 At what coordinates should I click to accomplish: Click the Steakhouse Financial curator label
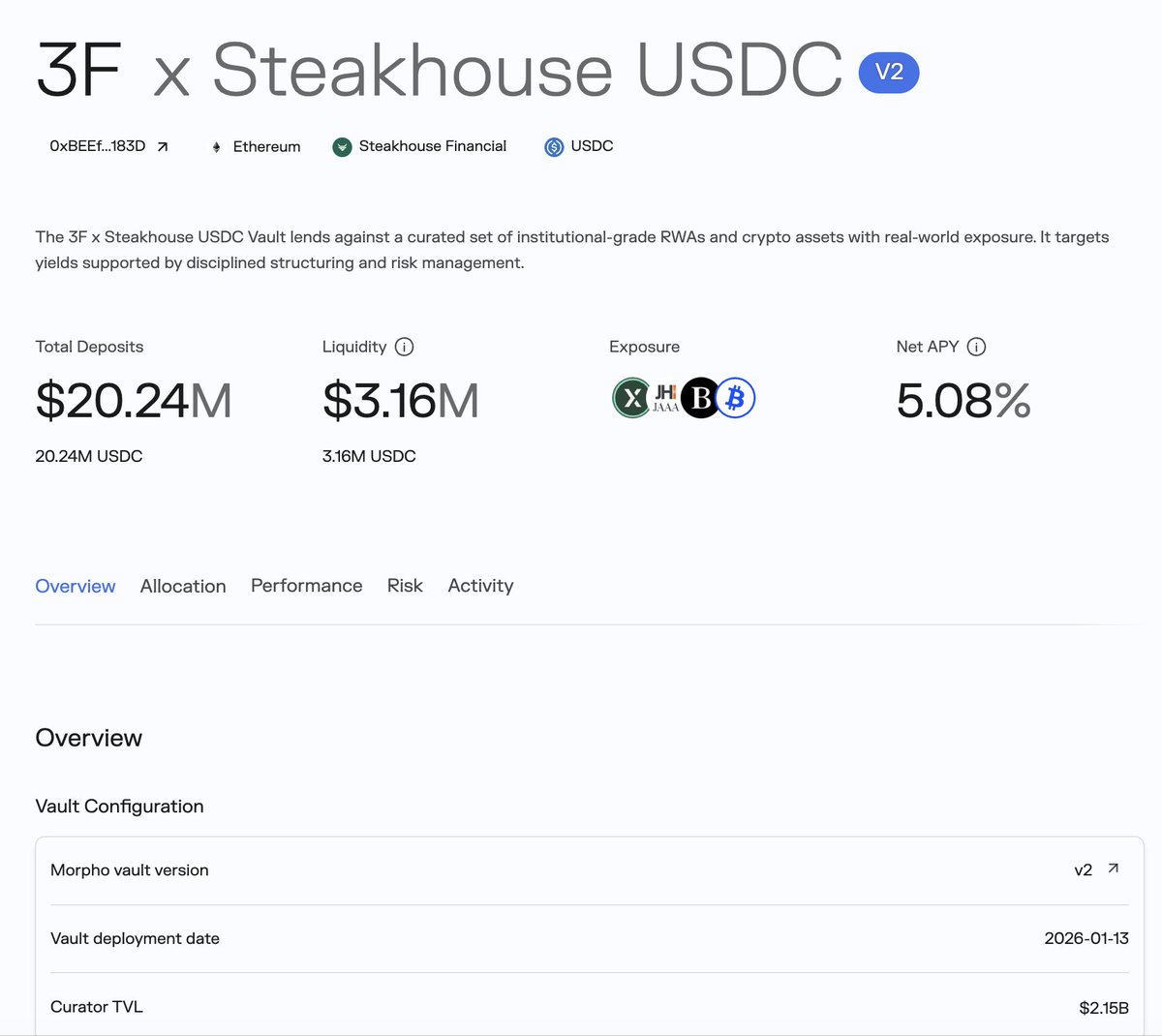pos(433,146)
